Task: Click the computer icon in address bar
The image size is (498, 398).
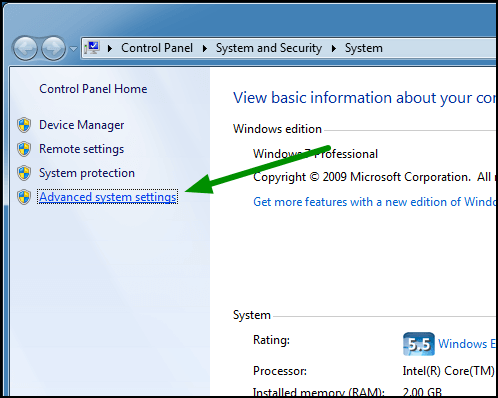Action: [92, 48]
